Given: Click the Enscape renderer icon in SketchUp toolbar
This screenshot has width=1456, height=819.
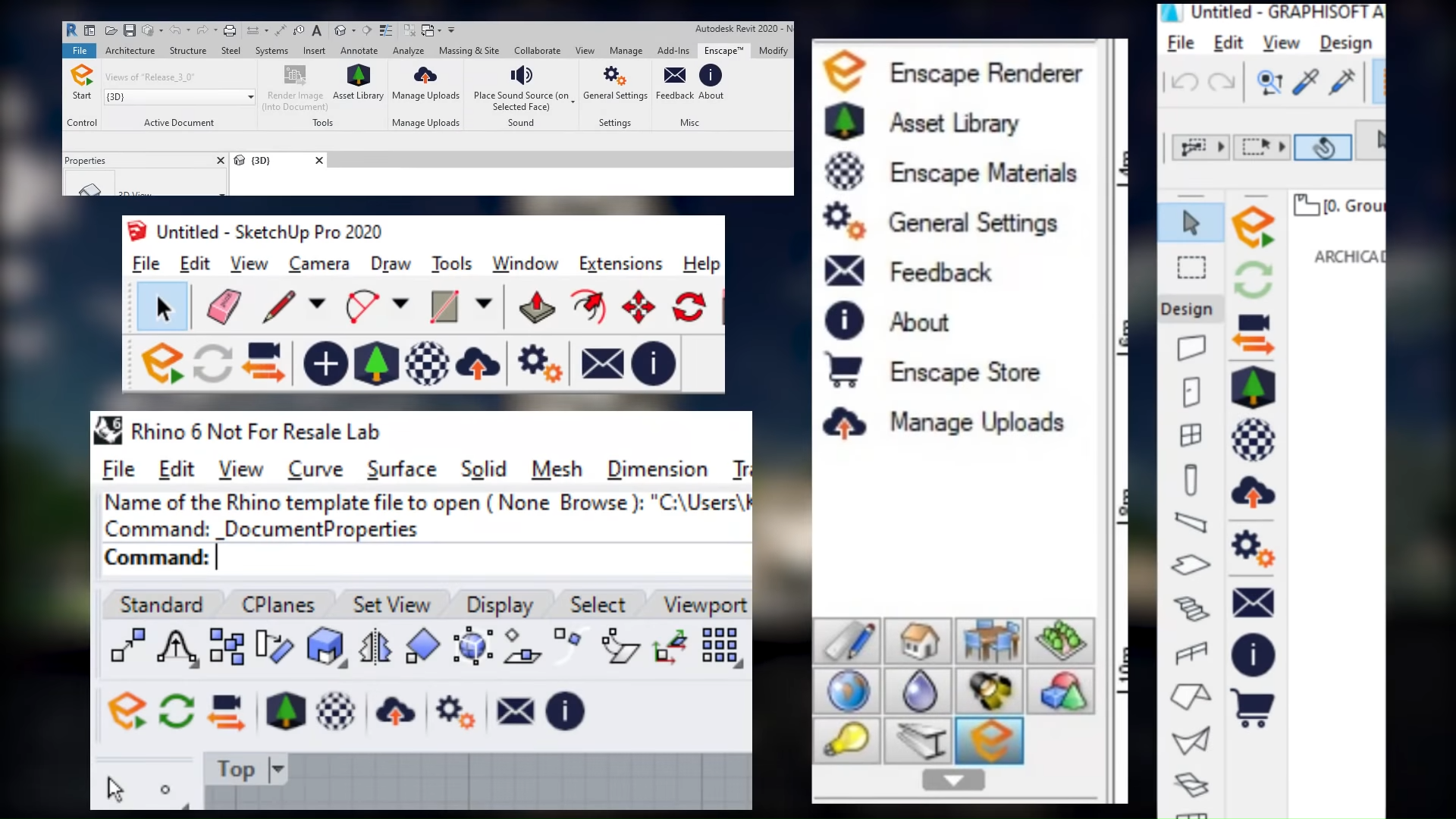Looking at the screenshot, I should click(x=162, y=363).
